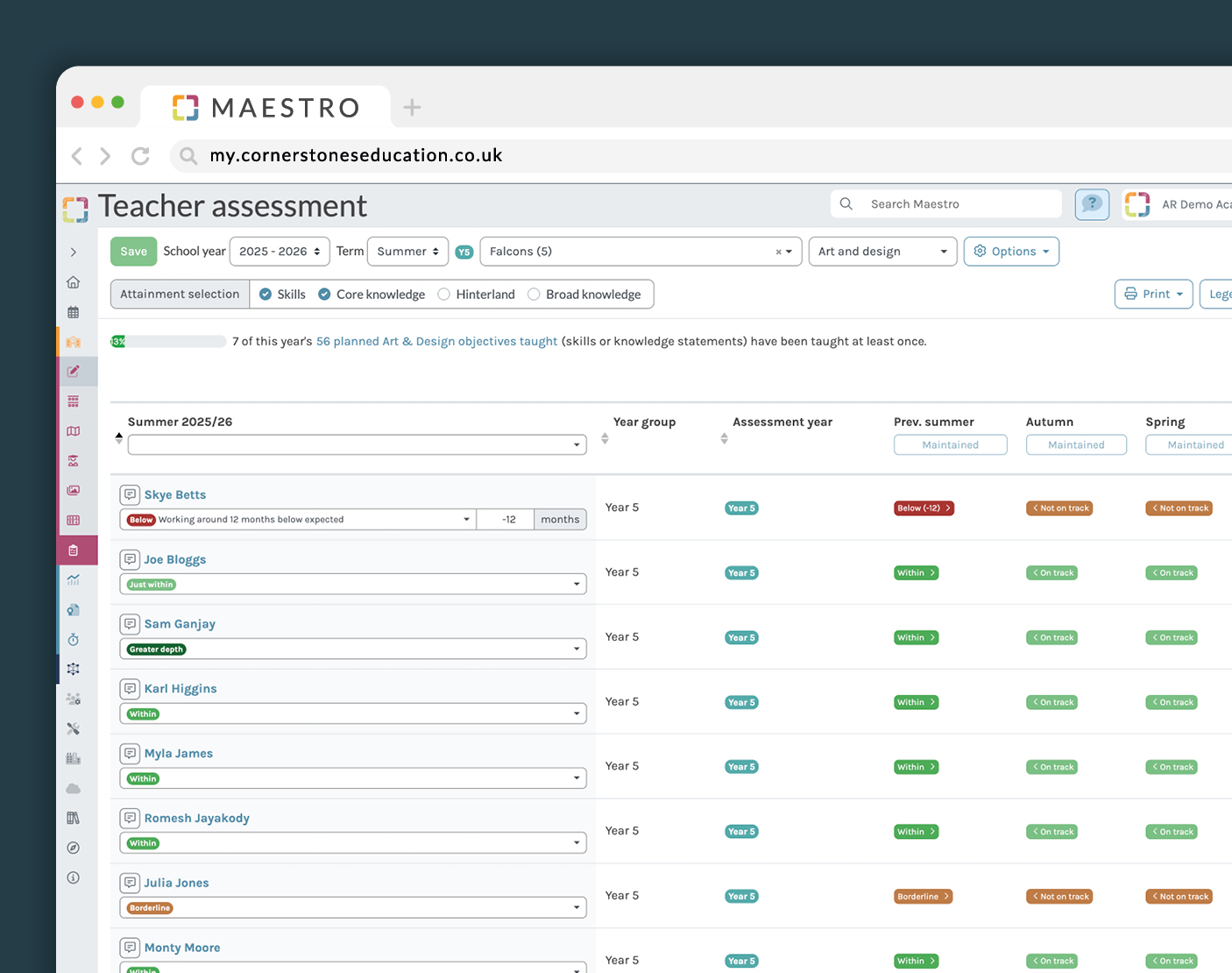Viewport: 1232px width, 973px height.
Task: Open the Home icon in sidebar
Action: tap(74, 281)
